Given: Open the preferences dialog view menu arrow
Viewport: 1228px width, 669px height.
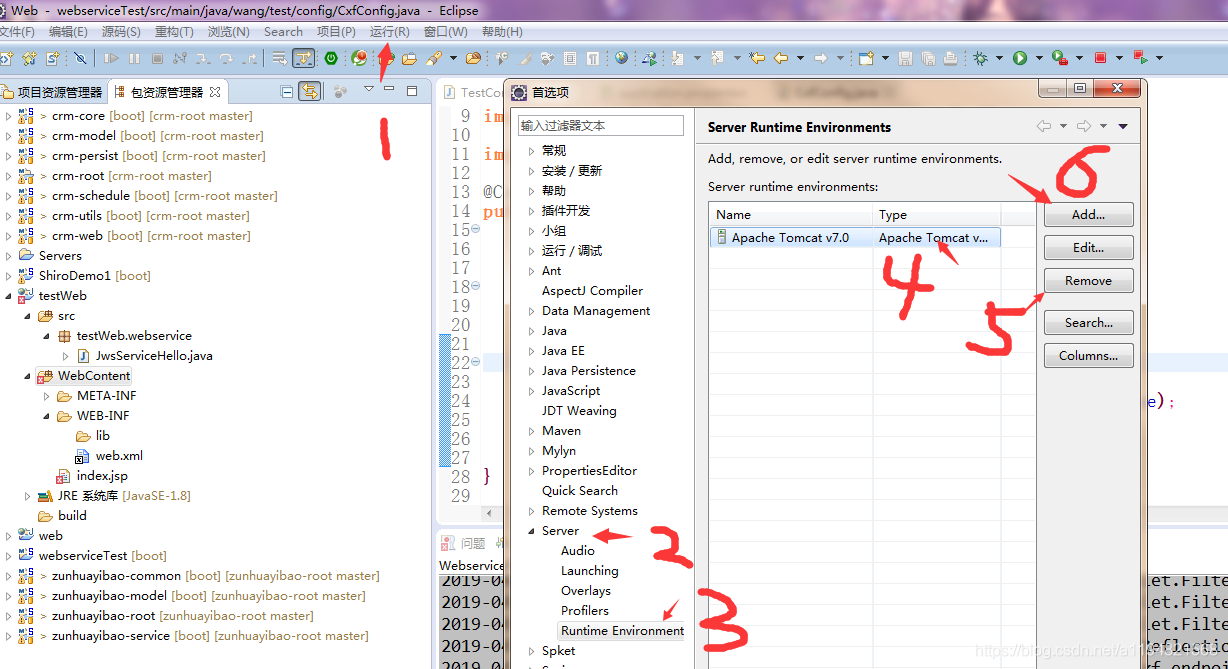Looking at the screenshot, I should point(1123,126).
